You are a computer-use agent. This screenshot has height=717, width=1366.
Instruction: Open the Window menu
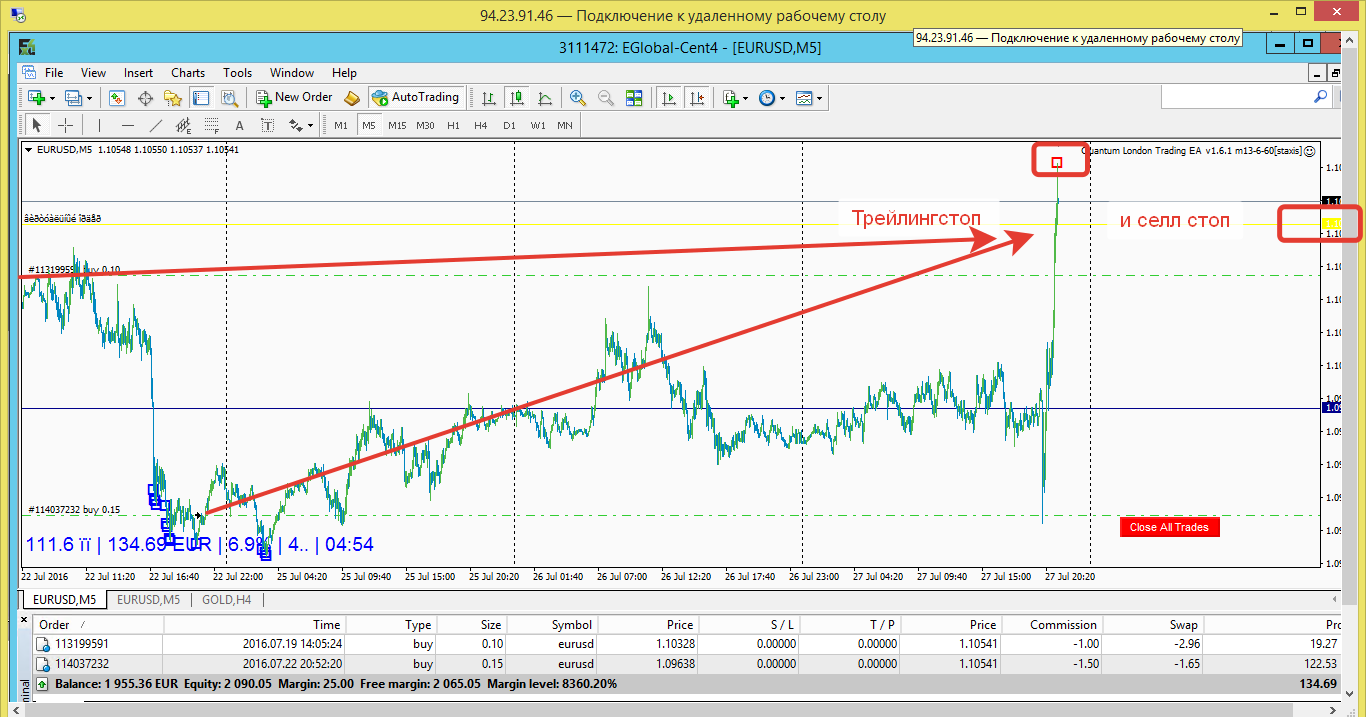coord(292,72)
